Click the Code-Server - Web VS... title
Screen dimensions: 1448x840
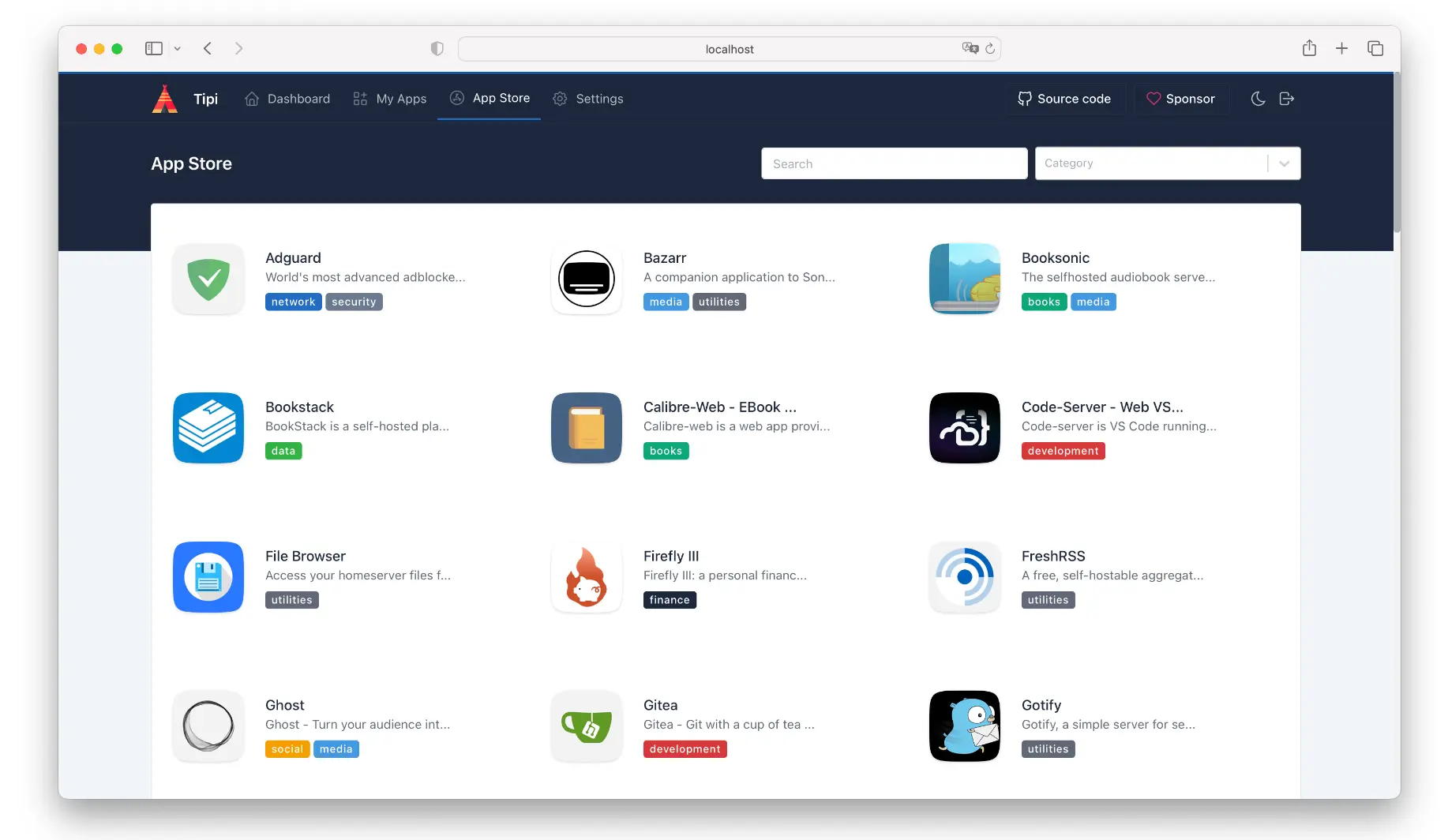1102,407
